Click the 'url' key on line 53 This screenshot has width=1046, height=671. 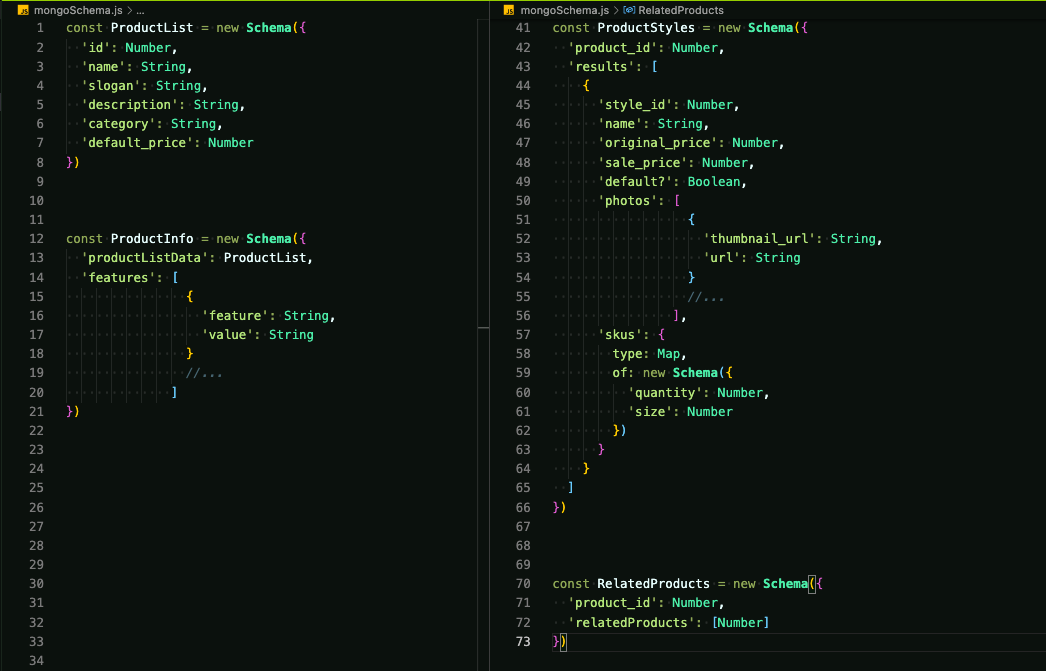722,257
